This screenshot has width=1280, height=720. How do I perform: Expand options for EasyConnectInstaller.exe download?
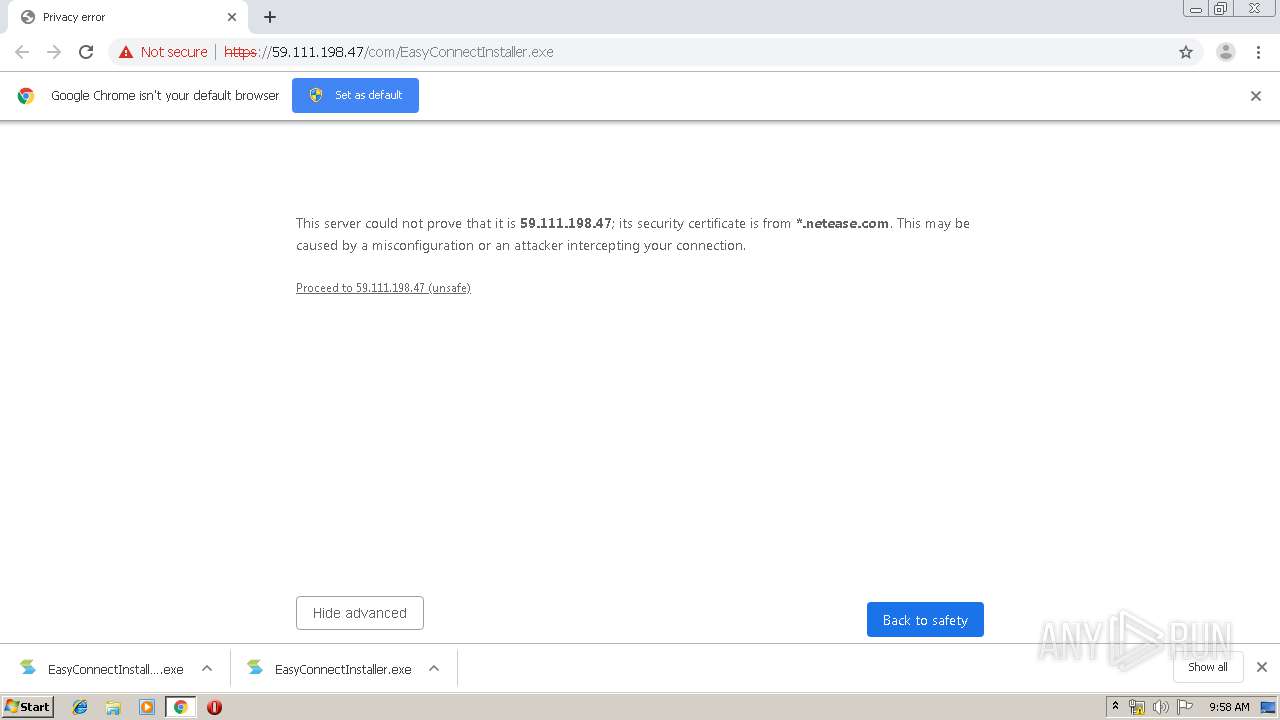[x=434, y=668]
